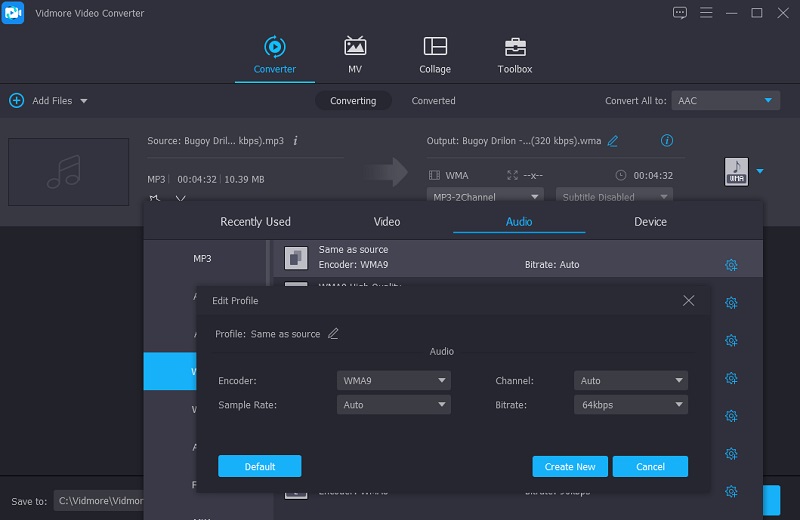Open the Sample Rate dropdown
The image size is (800, 520).
click(x=393, y=405)
